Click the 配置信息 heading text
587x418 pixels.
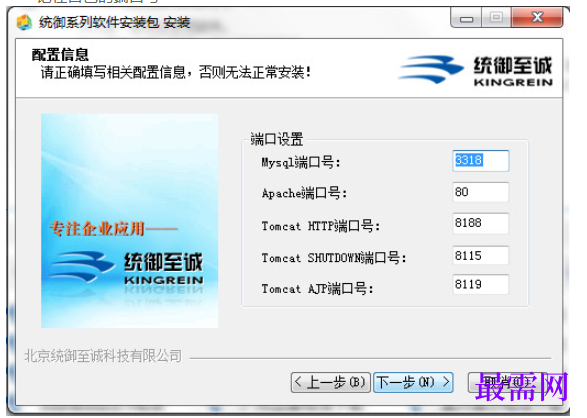tap(60, 55)
